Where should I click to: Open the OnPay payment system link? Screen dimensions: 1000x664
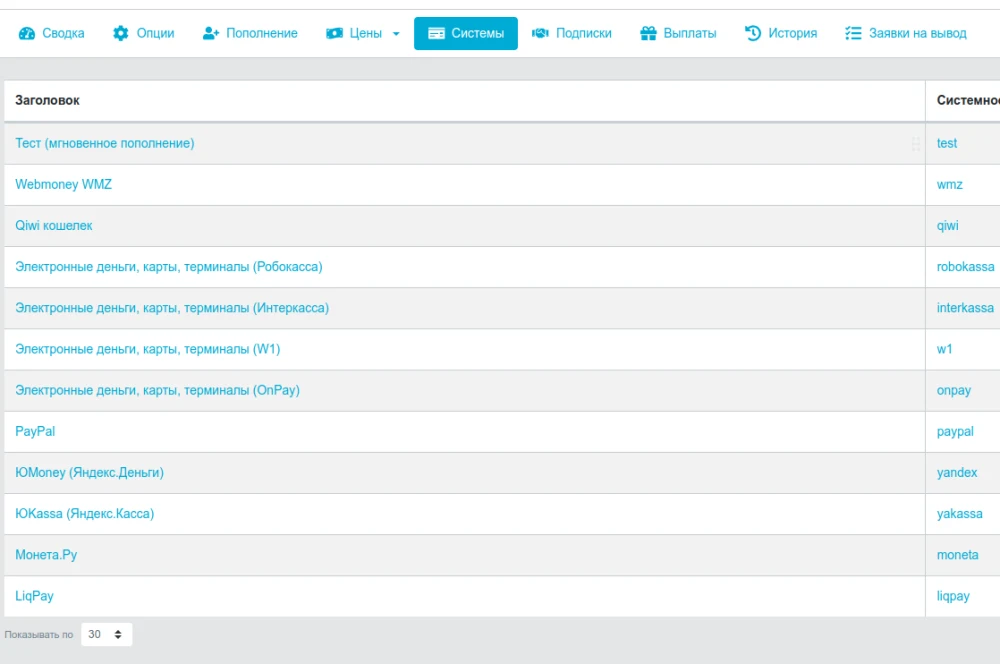point(158,390)
